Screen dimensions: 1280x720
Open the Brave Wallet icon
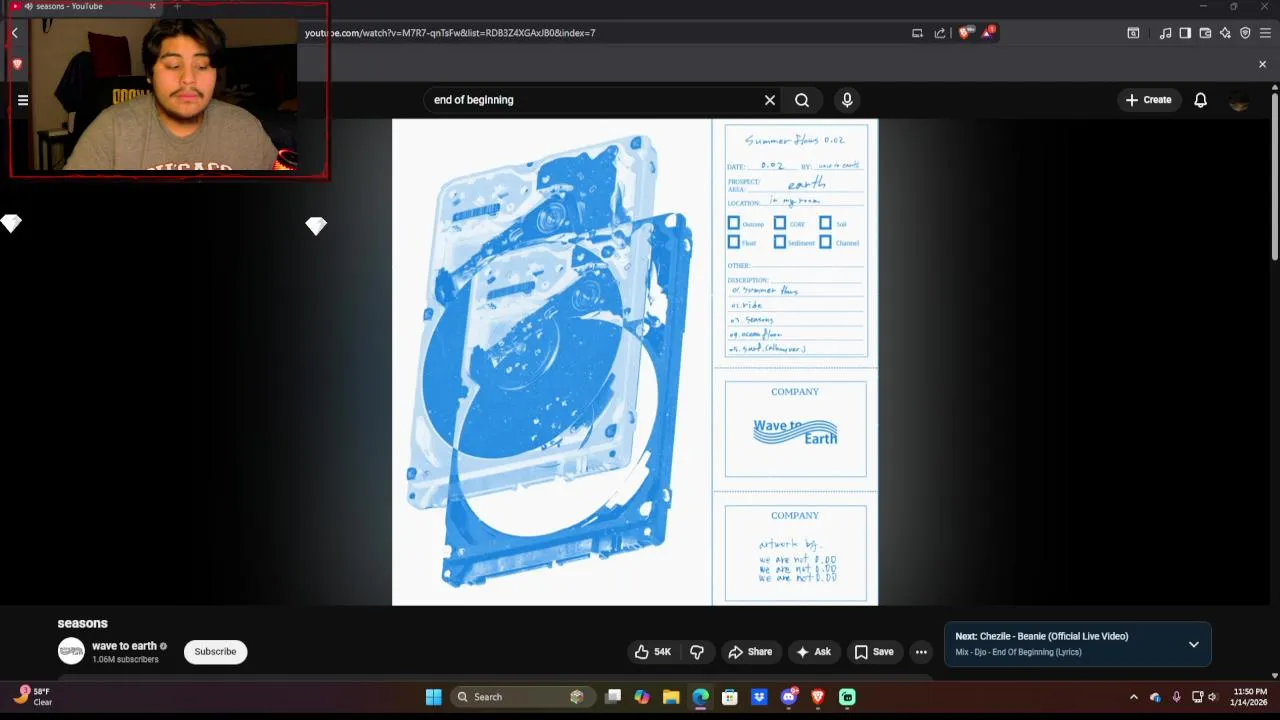[1205, 33]
